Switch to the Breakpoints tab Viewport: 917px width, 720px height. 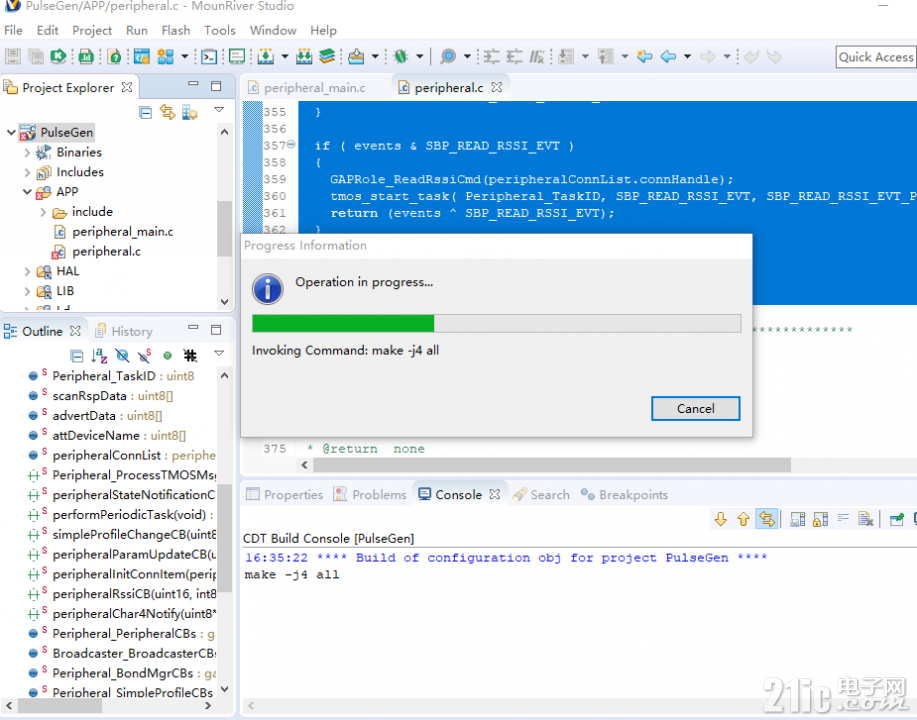click(624, 495)
